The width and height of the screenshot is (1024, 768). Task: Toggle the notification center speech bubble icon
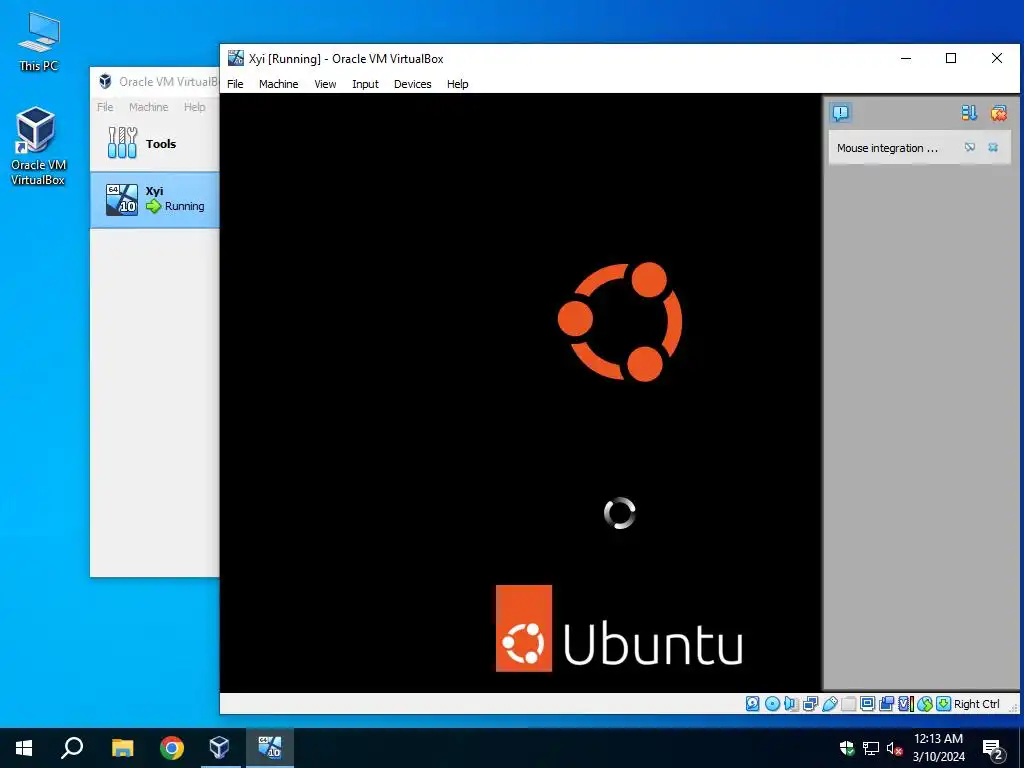point(841,113)
